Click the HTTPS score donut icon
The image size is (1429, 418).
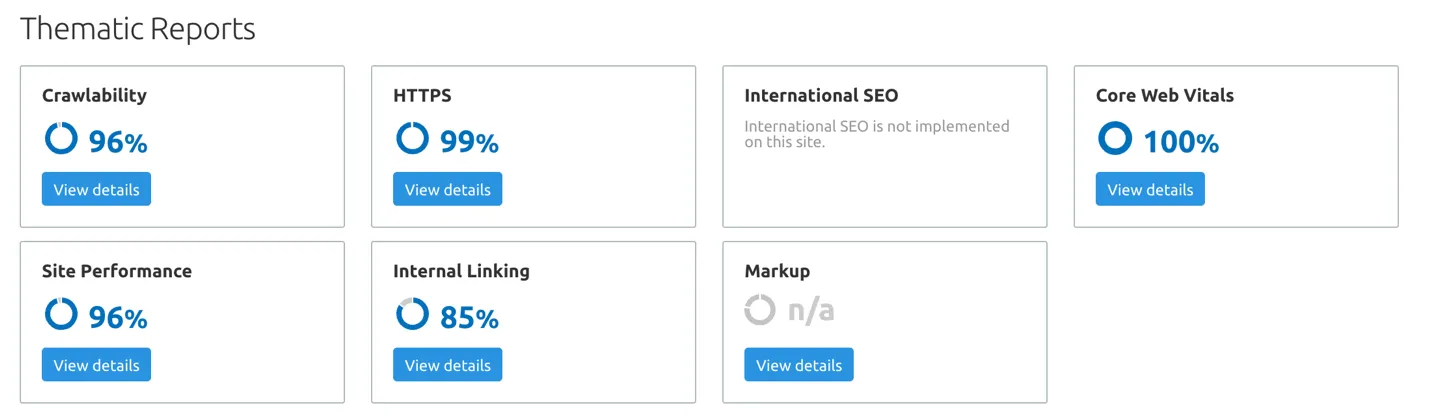pyautogui.click(x=412, y=138)
